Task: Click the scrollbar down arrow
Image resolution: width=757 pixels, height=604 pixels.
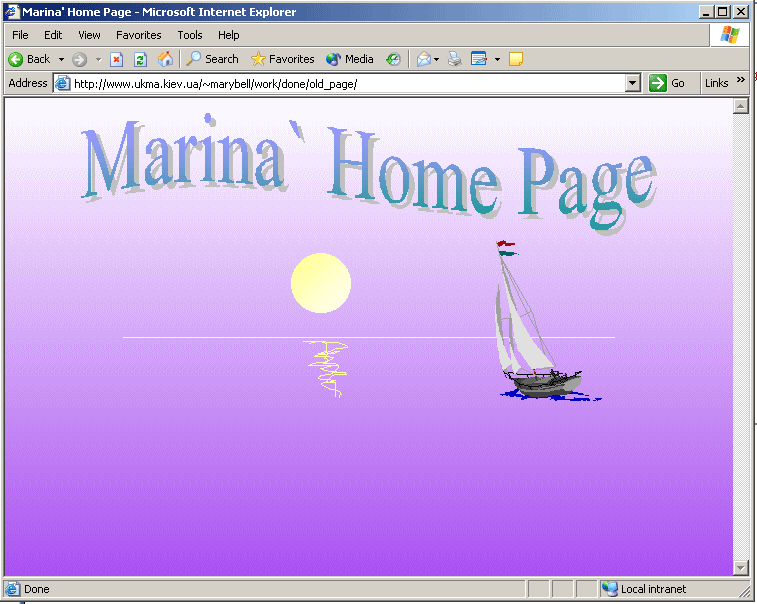Action: pos(741,568)
